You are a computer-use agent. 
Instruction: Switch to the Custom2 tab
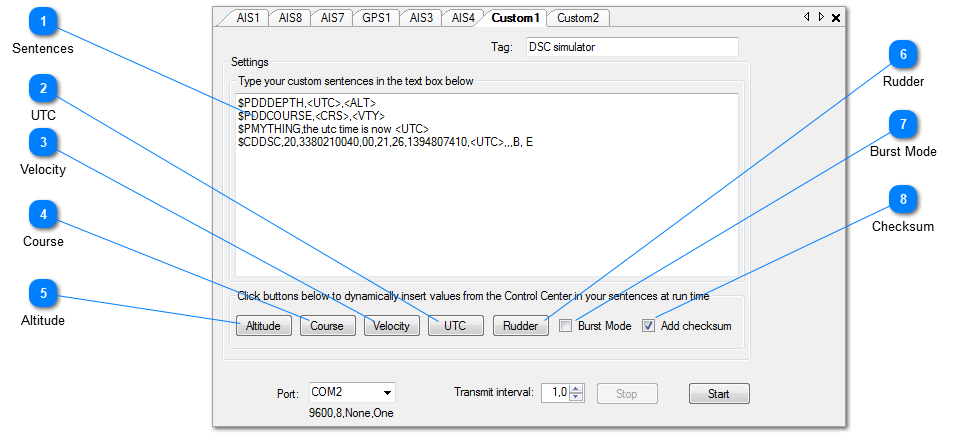577,18
